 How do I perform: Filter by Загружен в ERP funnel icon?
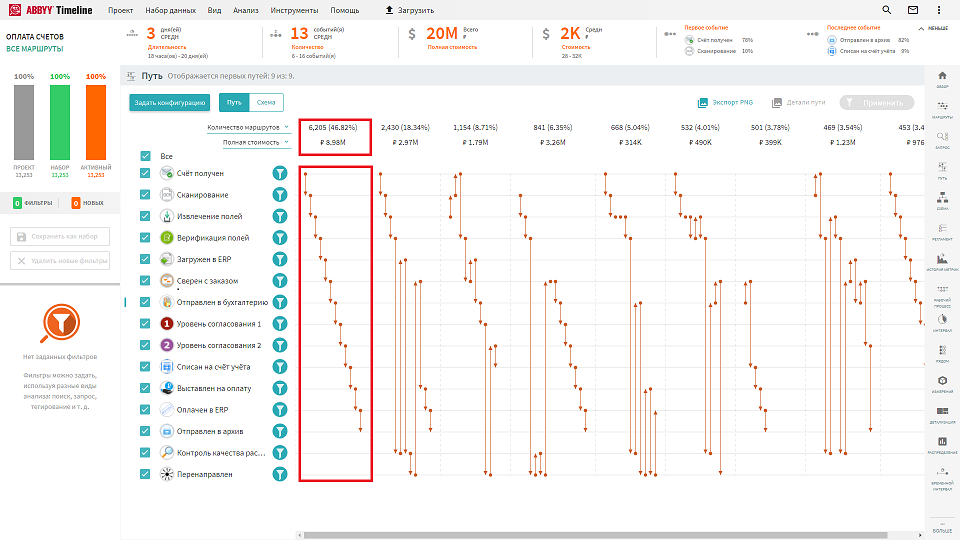point(280,259)
